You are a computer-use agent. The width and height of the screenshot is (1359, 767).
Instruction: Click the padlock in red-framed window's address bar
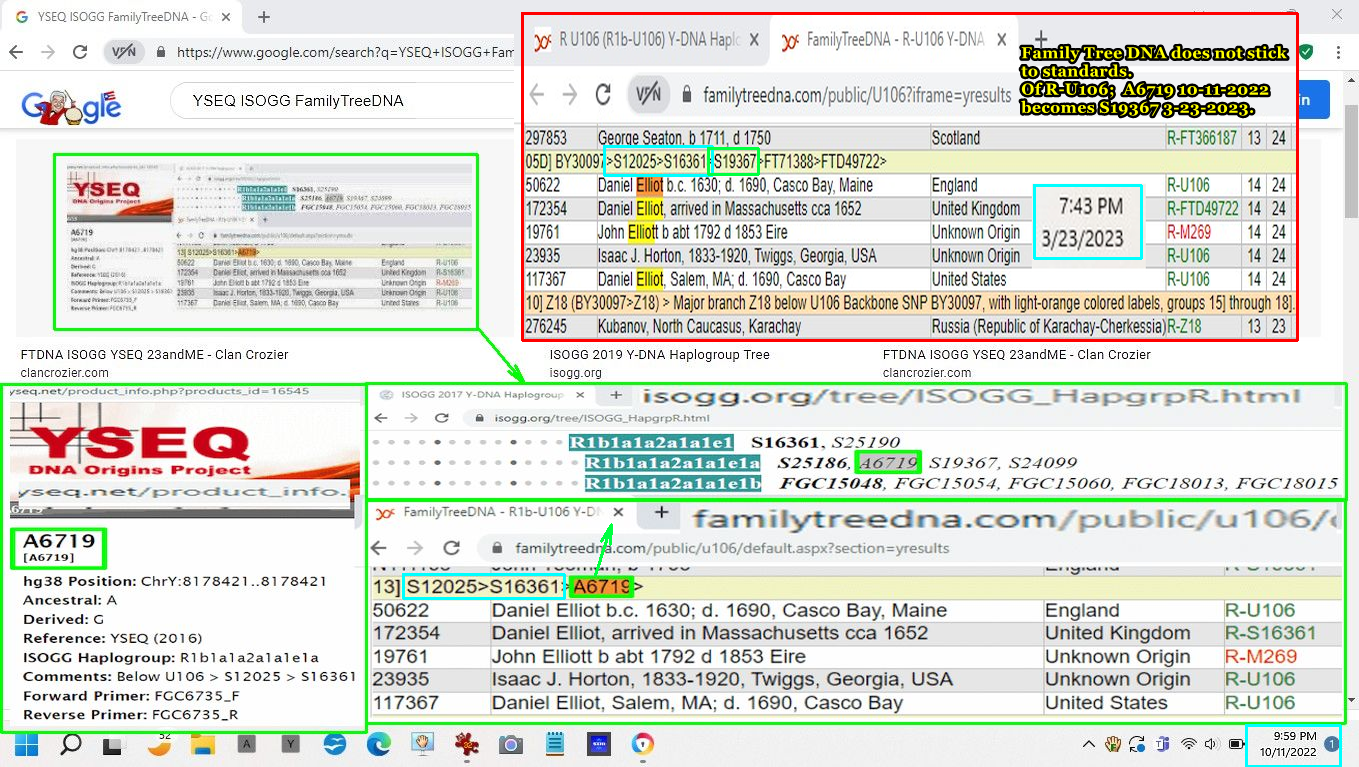pos(687,95)
